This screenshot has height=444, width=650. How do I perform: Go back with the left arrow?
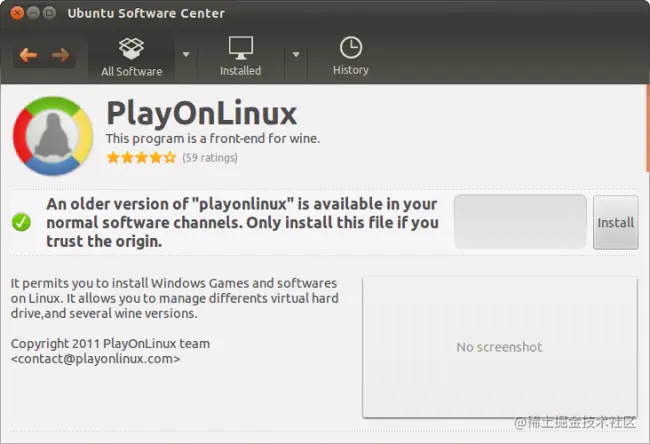(28, 55)
